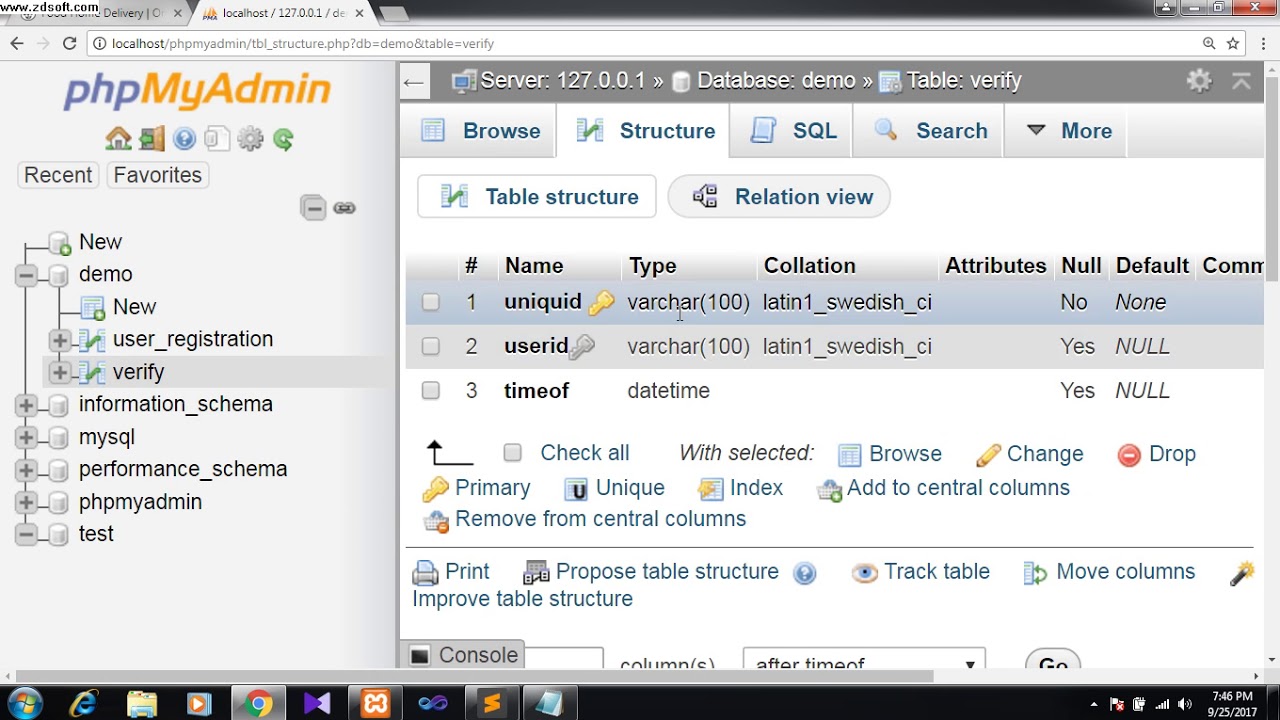Open the navigation panel settings gear
Screen dimensions: 1280x720
click(x=250, y=139)
